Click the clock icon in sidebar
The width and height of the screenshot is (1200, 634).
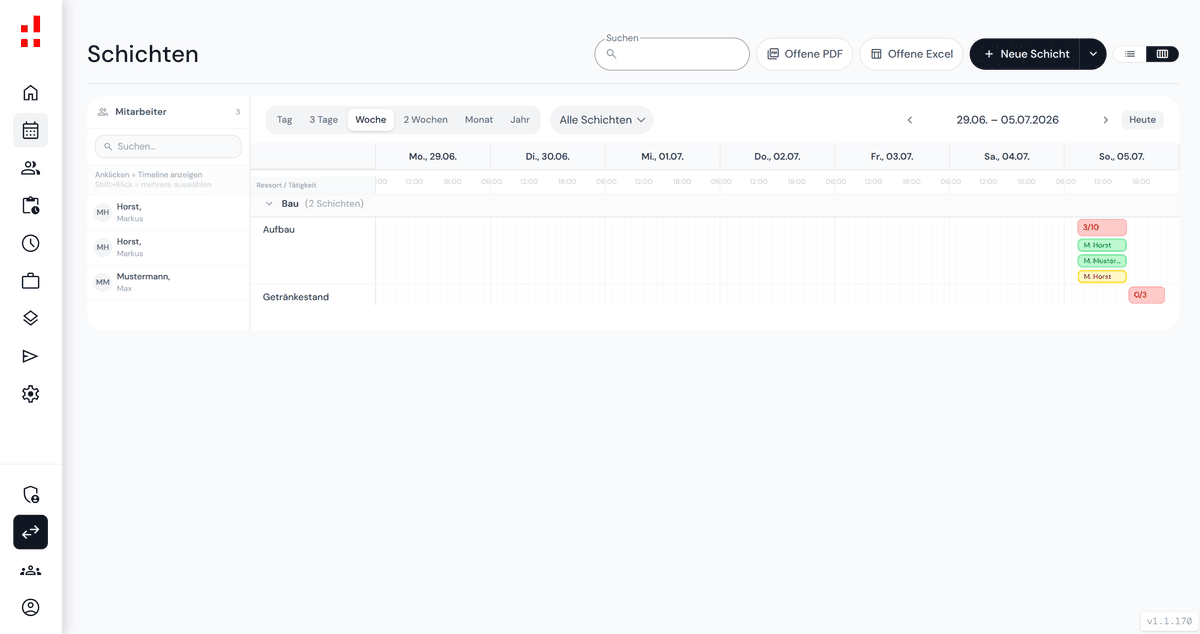click(30, 243)
